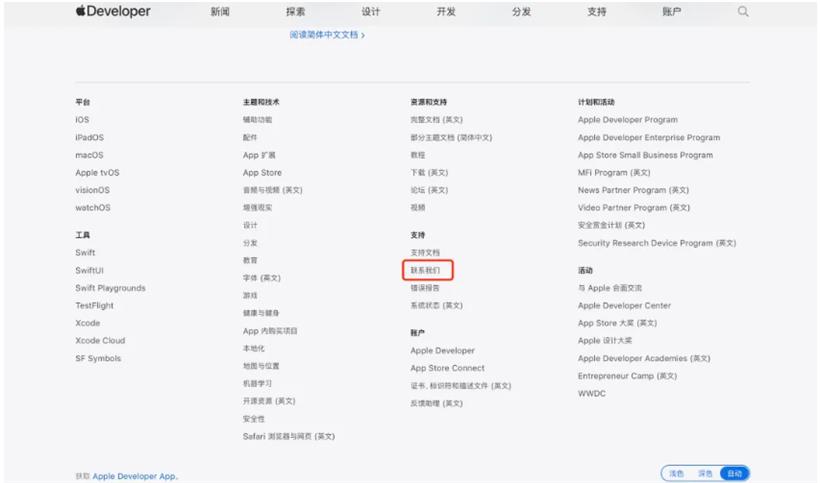Image resolution: width=820 pixels, height=483 pixels.
Task: Open the SF Symbols link
Action: pyautogui.click(x=98, y=358)
